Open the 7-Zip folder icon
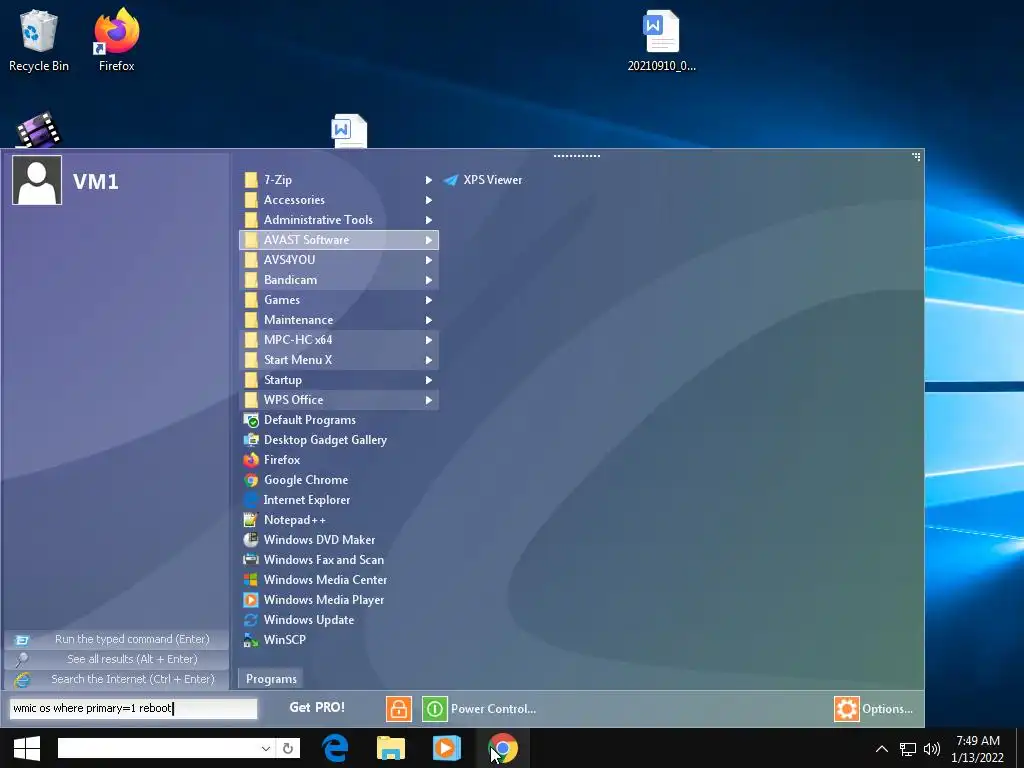Viewport: 1024px width, 768px height. [251, 180]
